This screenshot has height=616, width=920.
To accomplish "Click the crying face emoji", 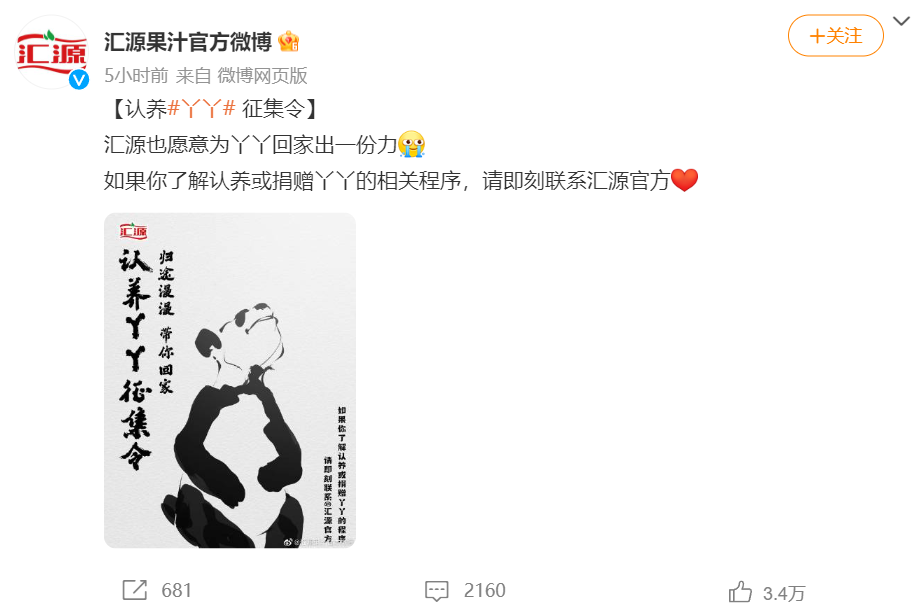I will click(411, 144).
